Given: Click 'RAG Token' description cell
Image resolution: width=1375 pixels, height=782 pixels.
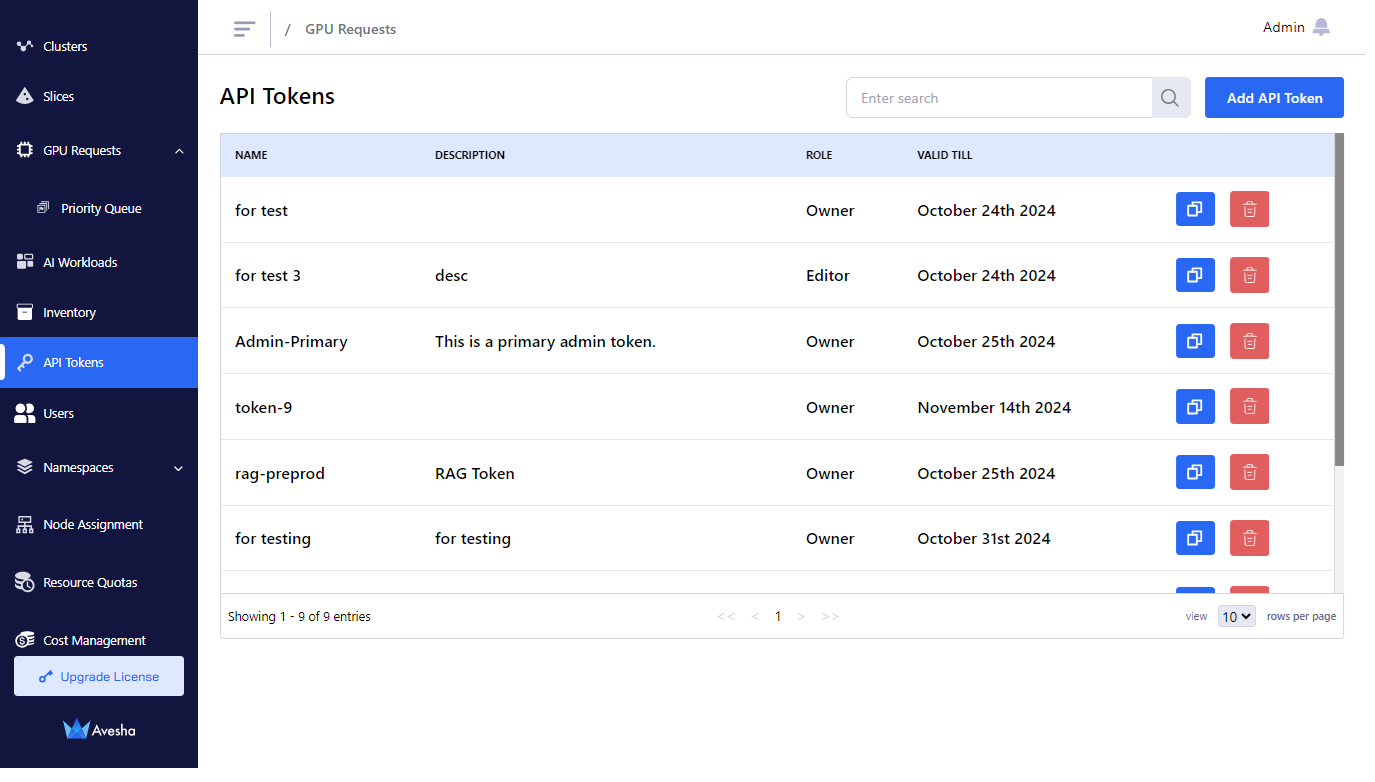Looking at the screenshot, I should pos(475,473).
